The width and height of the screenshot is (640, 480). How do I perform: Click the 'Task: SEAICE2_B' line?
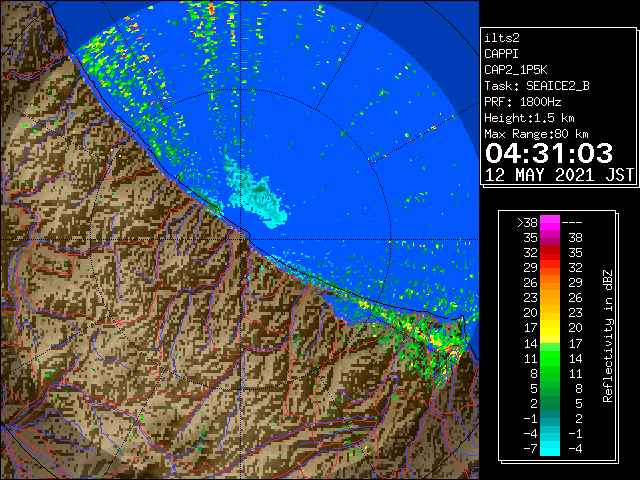[x=537, y=86]
